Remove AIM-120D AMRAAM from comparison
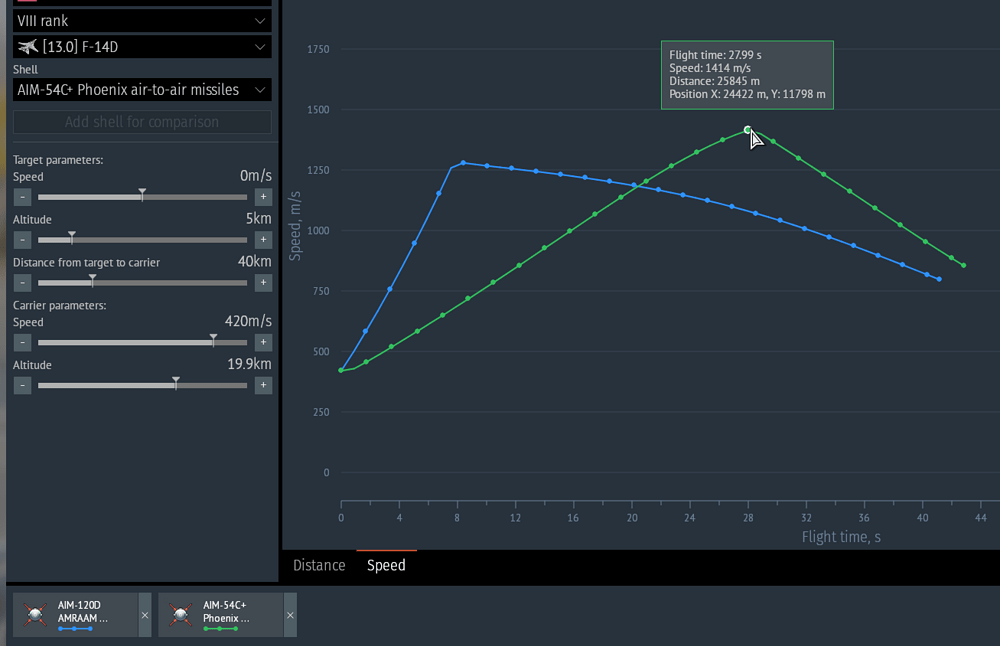The width and height of the screenshot is (1000, 646). pyautogui.click(x=145, y=615)
